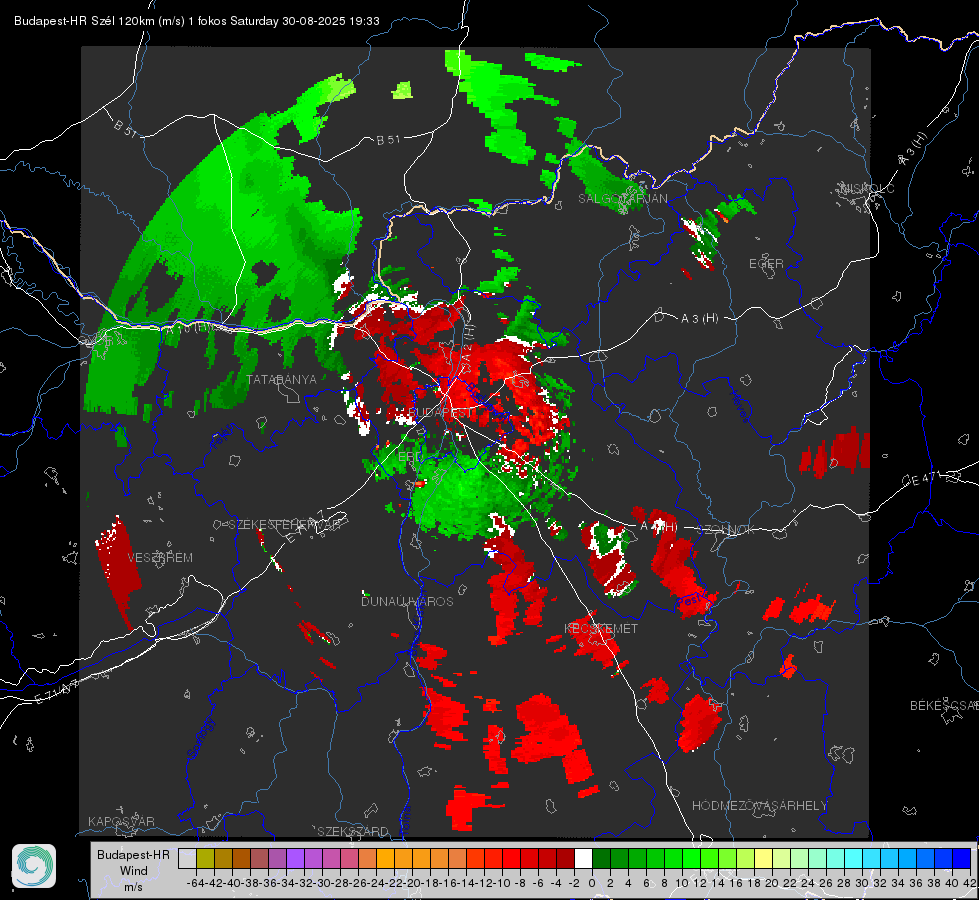Click the BUDAPEST city label
Viewport: 979px width, 900px height.
click(440, 413)
